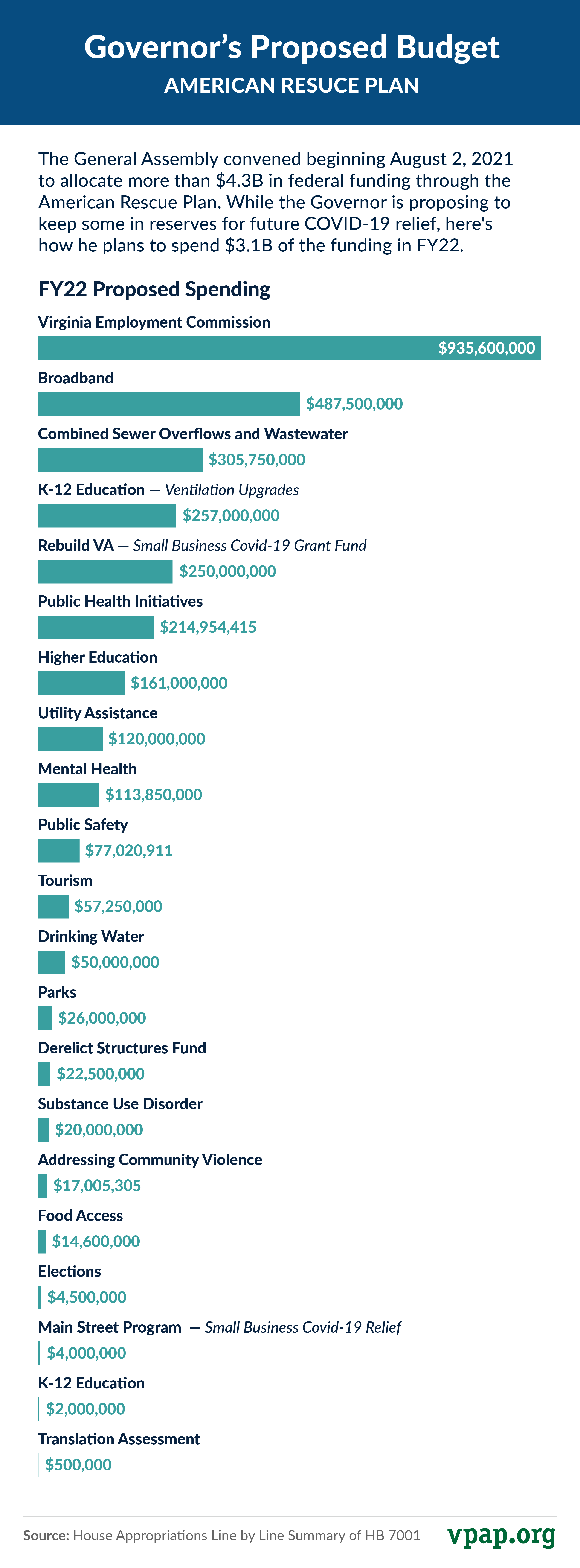Select the Utility Assistance bar
Screen dimensions: 580x1568
pos(70,739)
